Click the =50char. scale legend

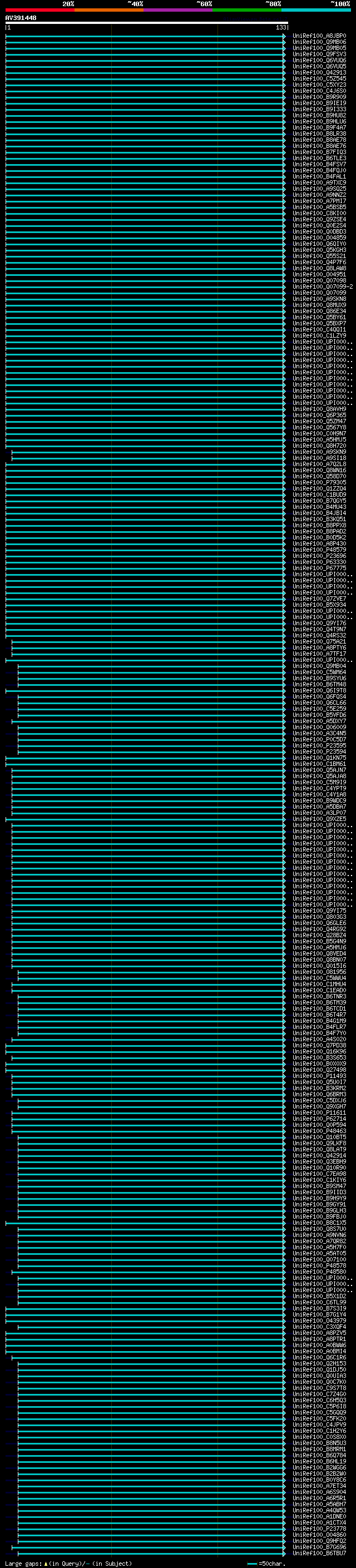(x=266, y=1563)
